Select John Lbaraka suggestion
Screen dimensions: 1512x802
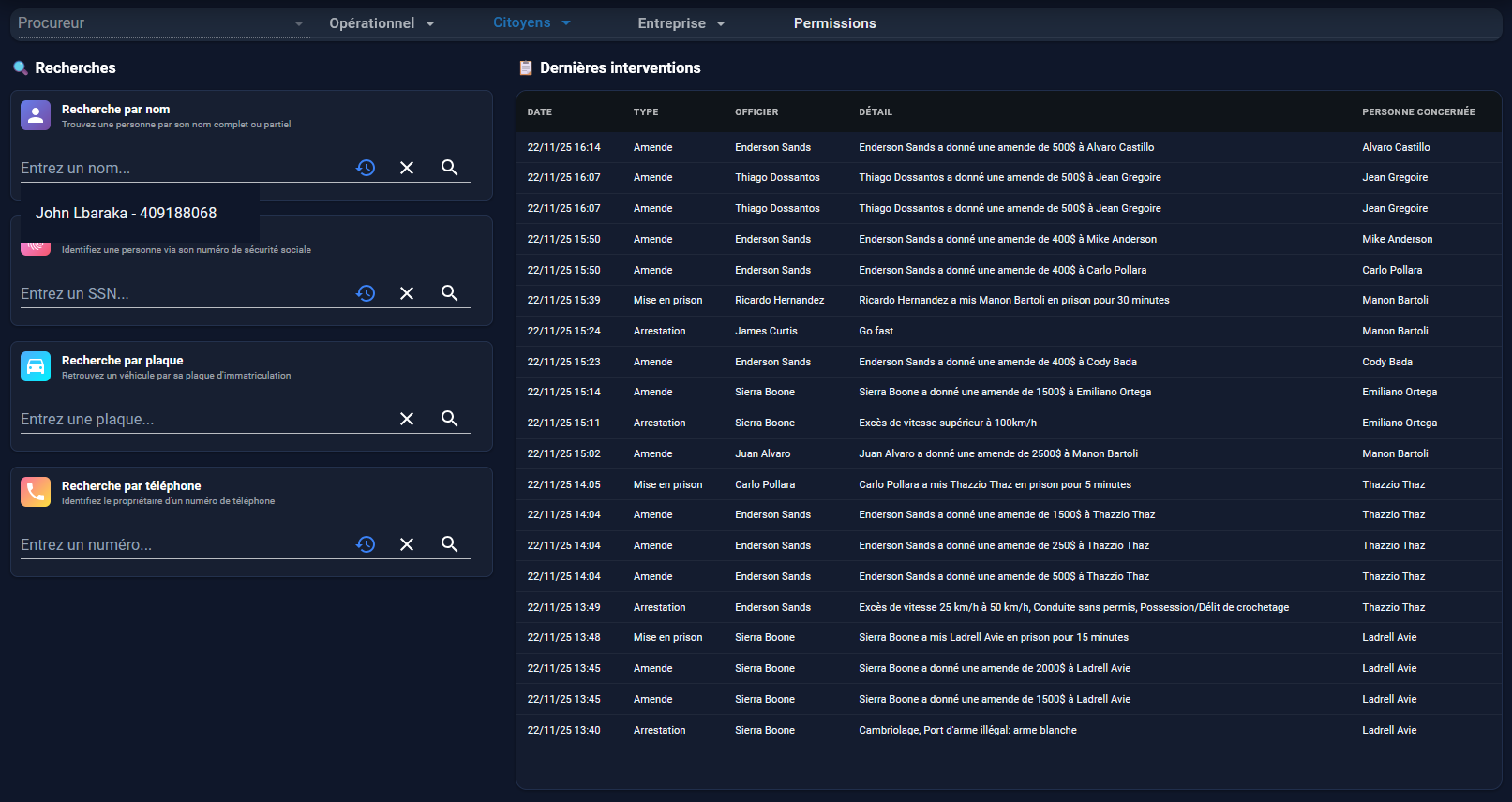(x=127, y=214)
